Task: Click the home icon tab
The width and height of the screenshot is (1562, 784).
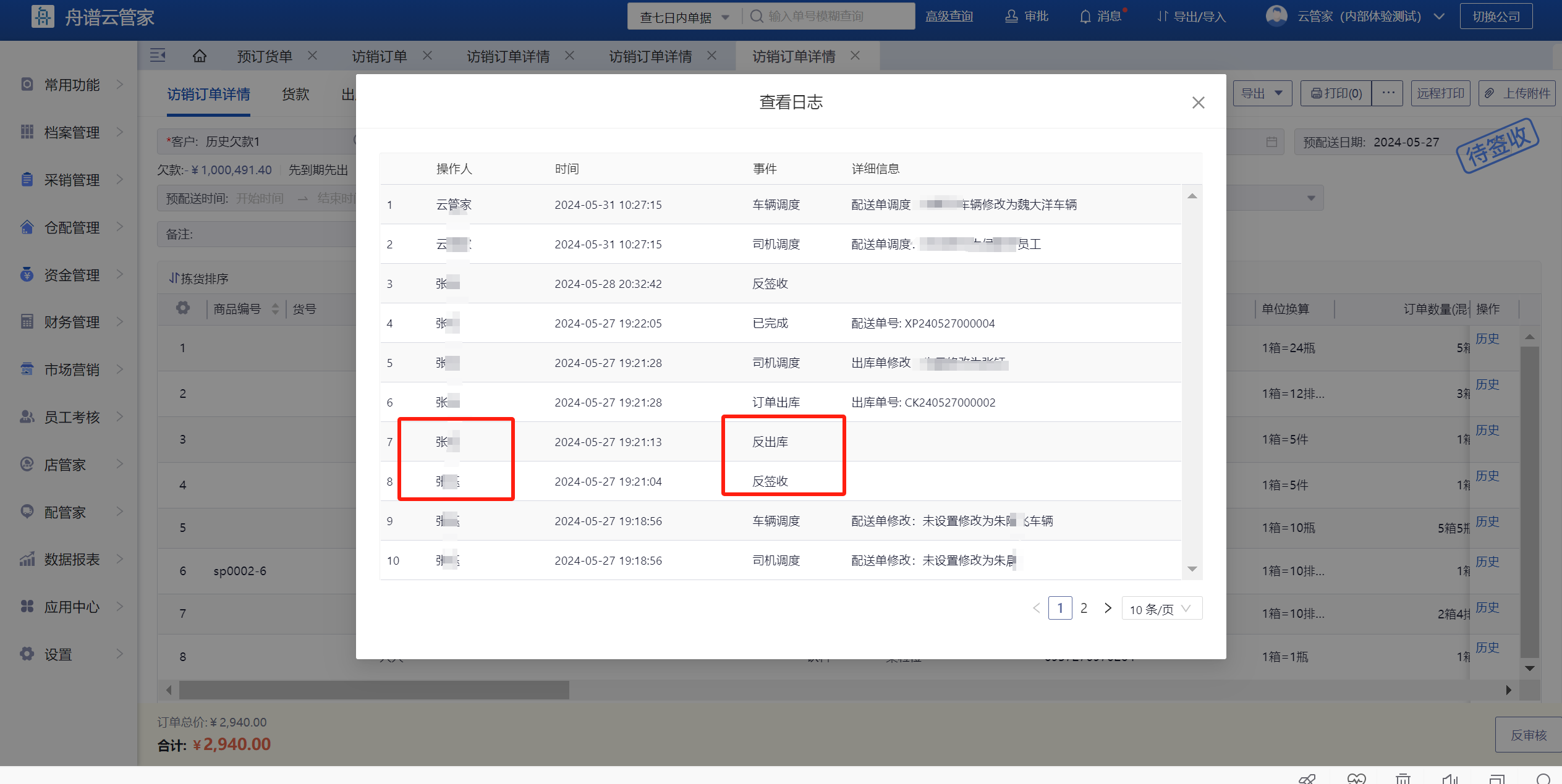Action: [199, 56]
